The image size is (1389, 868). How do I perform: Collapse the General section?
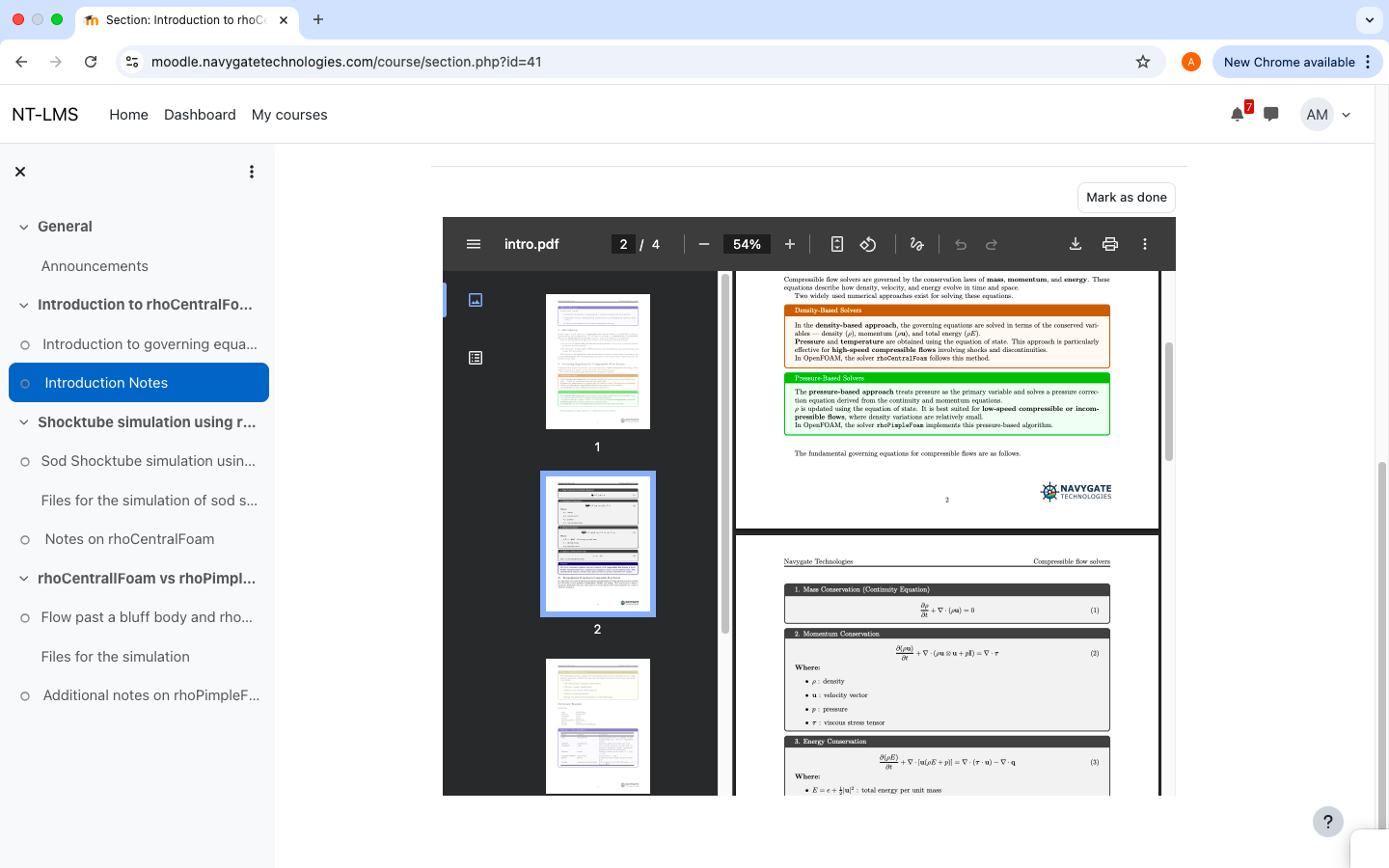click(x=24, y=227)
